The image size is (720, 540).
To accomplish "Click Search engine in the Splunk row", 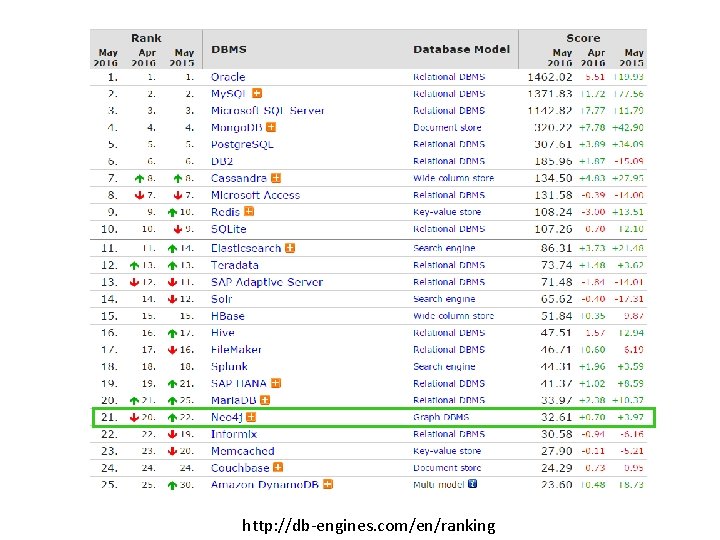I will coord(444,366).
